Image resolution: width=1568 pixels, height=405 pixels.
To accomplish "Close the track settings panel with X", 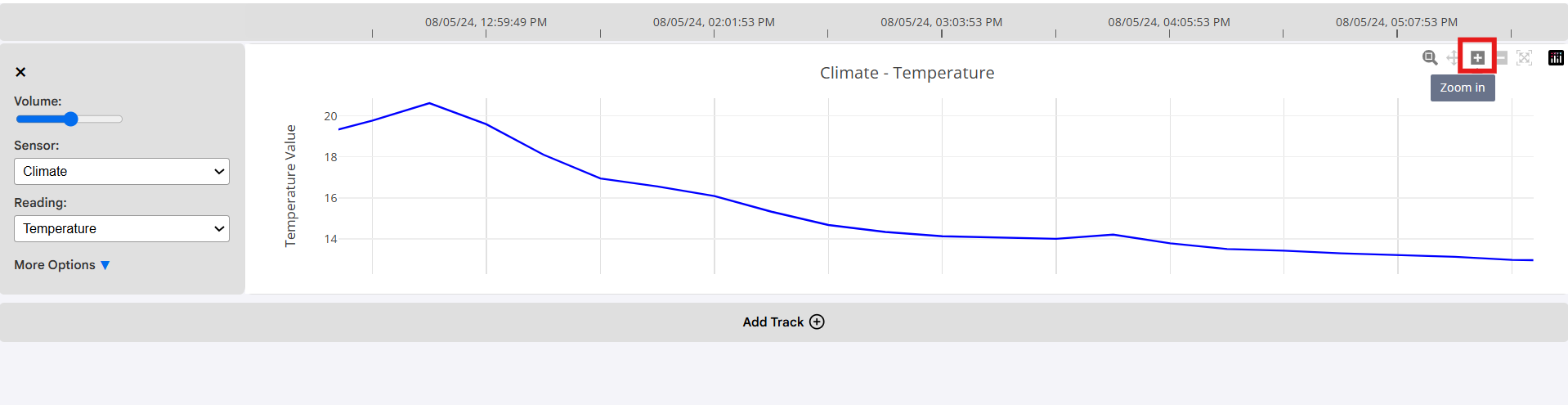I will tap(20, 72).
